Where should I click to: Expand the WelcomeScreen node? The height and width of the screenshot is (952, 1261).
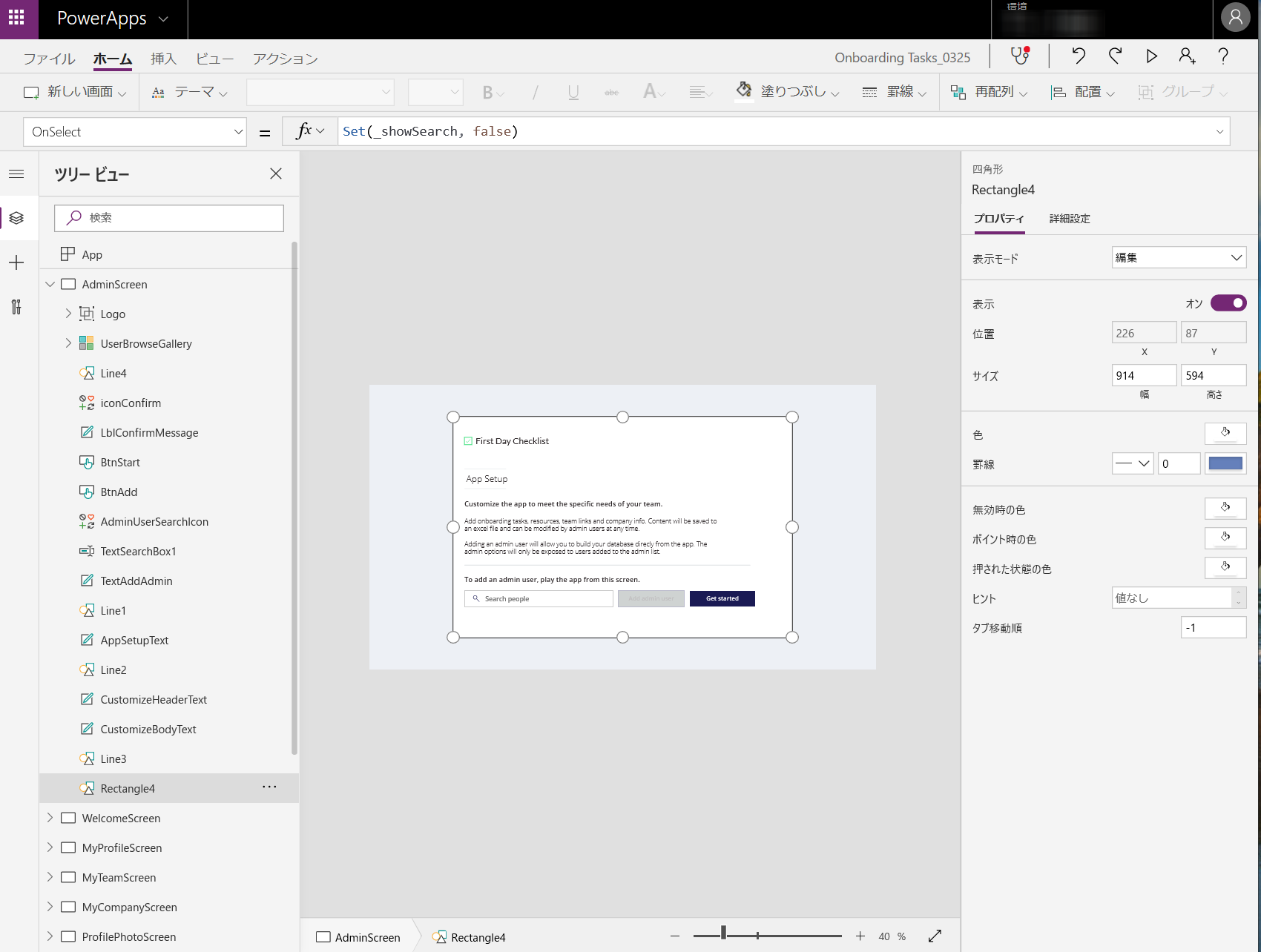tap(50, 818)
